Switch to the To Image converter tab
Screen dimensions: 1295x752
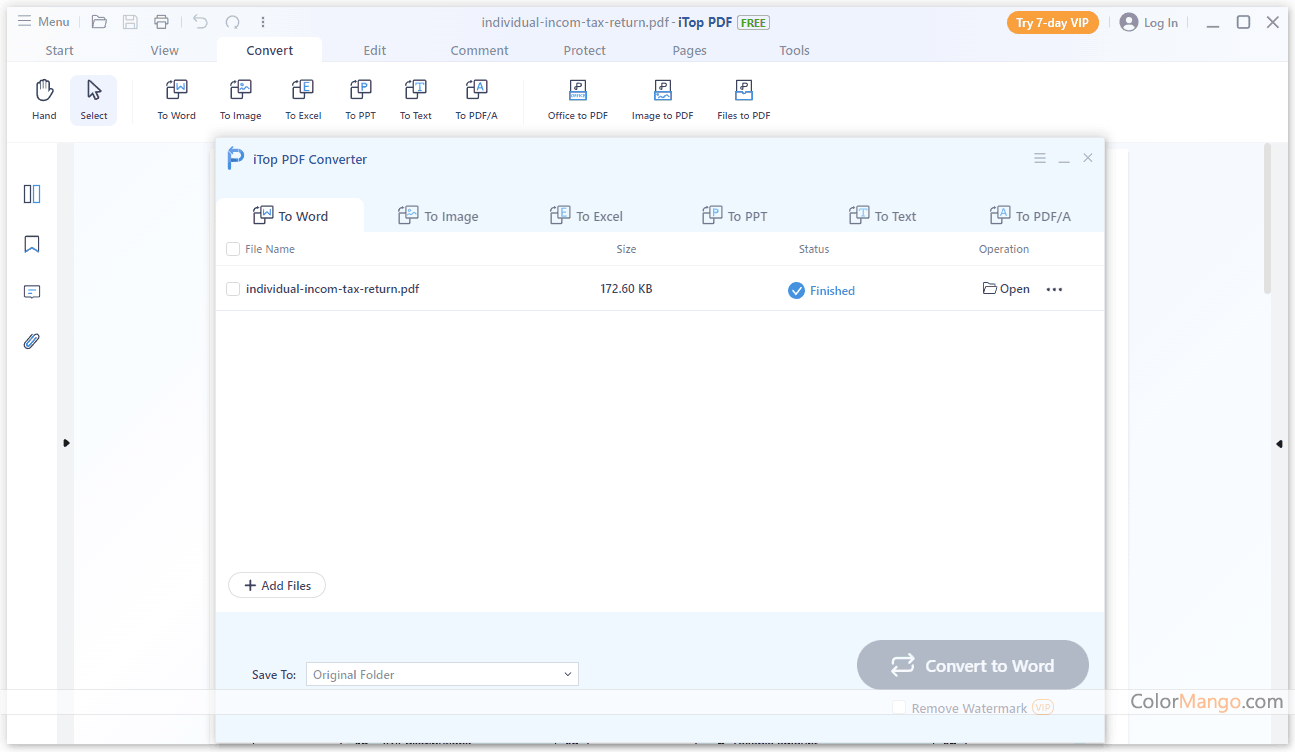pyautogui.click(x=438, y=216)
